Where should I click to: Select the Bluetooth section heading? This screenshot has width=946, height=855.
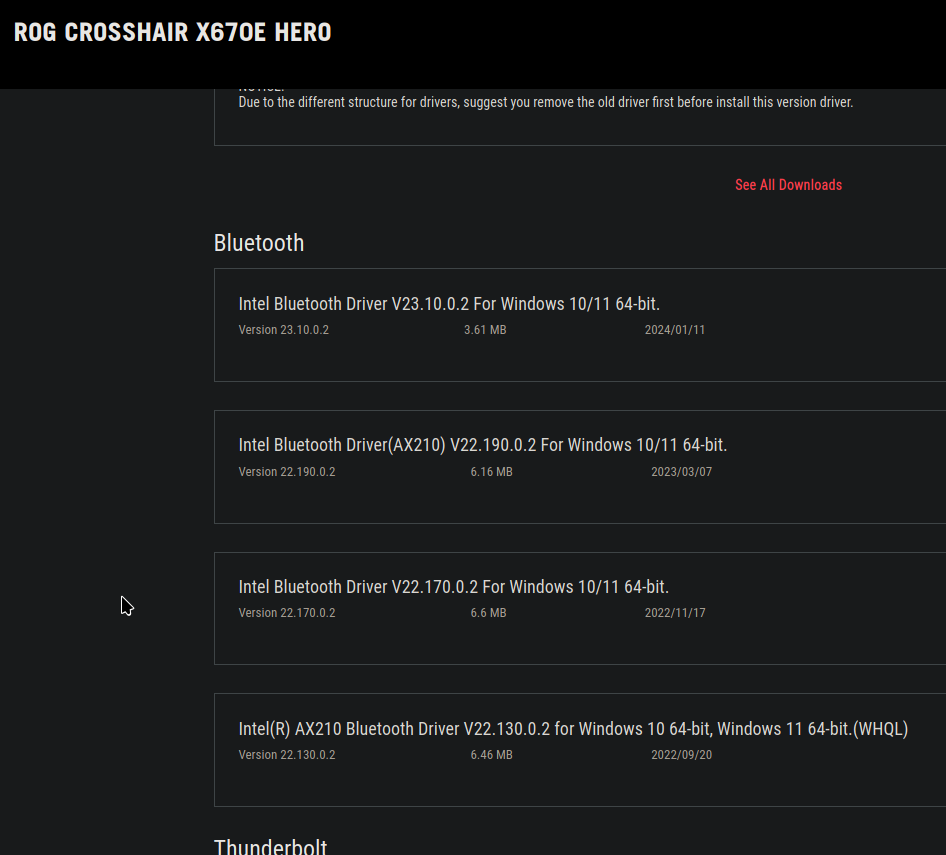pos(259,243)
